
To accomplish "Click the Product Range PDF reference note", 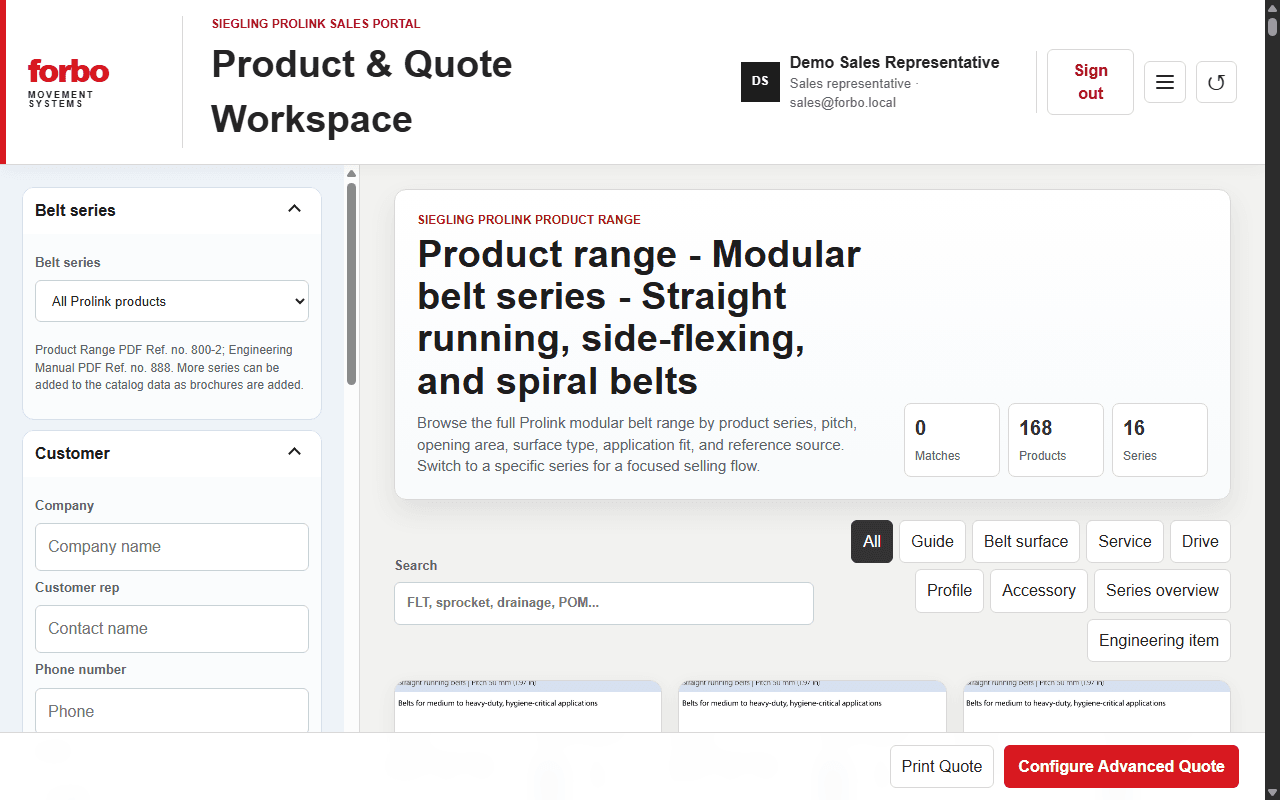I will click(169, 367).
